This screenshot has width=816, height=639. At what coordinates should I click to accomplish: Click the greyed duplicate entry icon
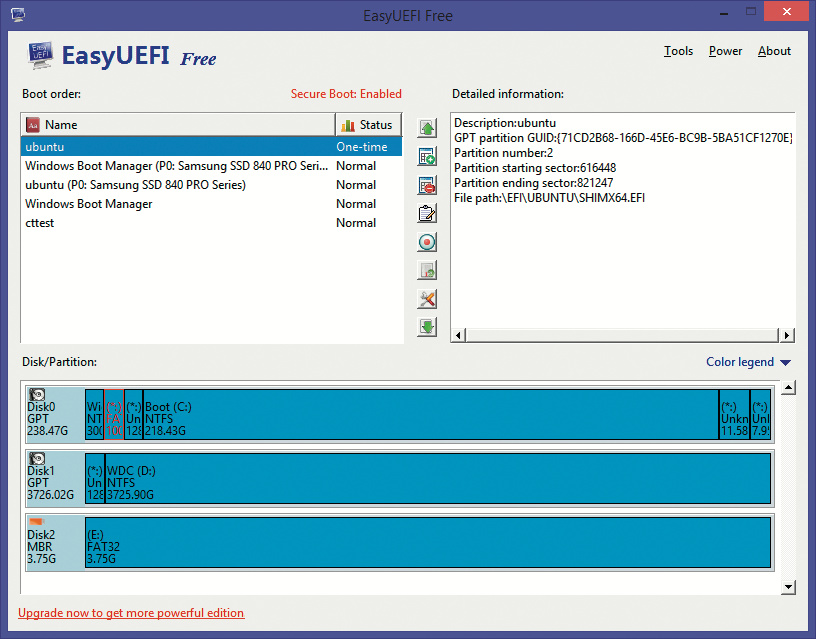[427, 270]
